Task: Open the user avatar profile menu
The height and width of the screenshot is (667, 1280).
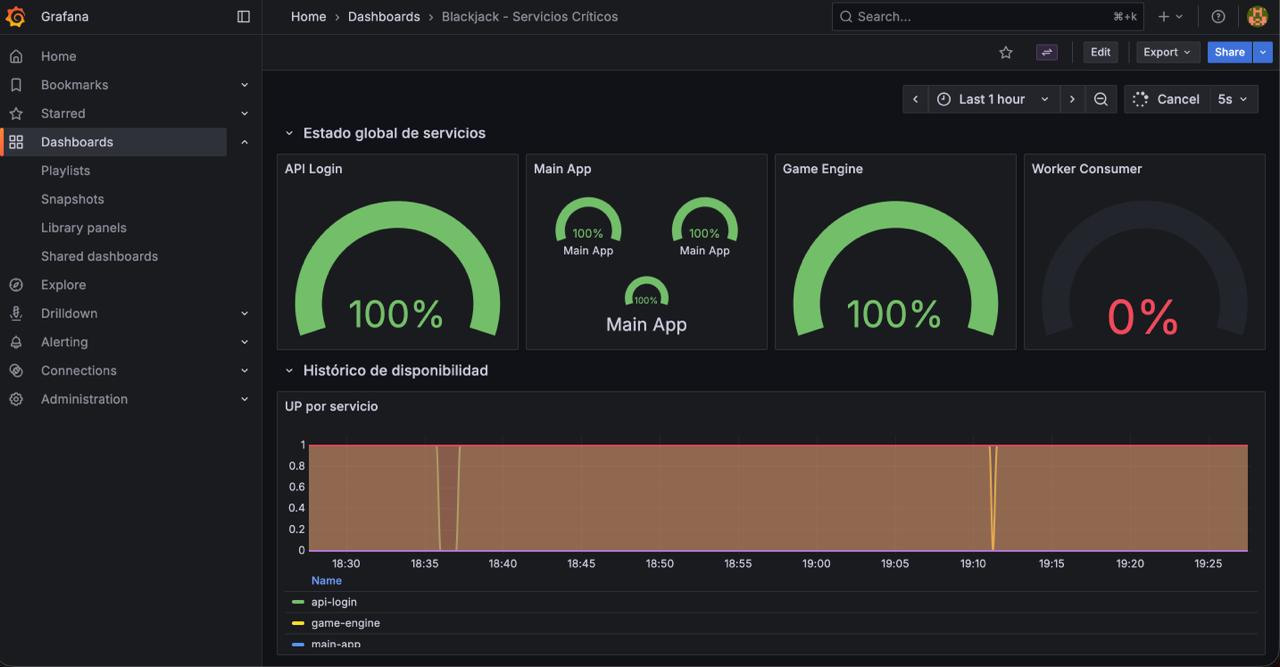Action: point(1258,16)
